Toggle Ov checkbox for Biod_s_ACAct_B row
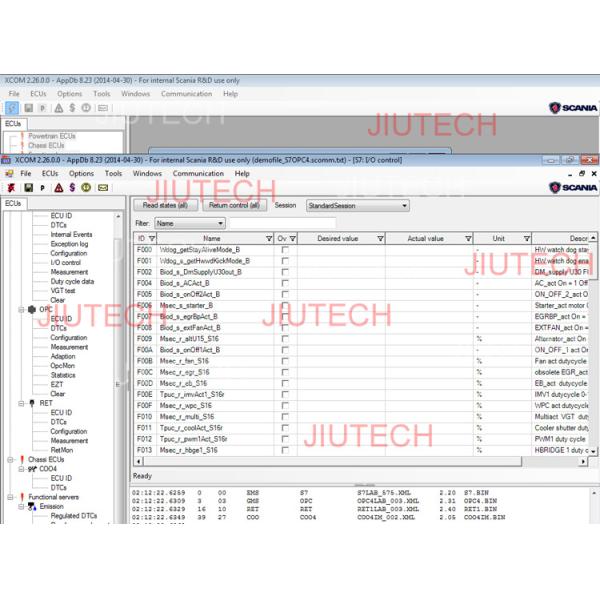 tap(285, 283)
